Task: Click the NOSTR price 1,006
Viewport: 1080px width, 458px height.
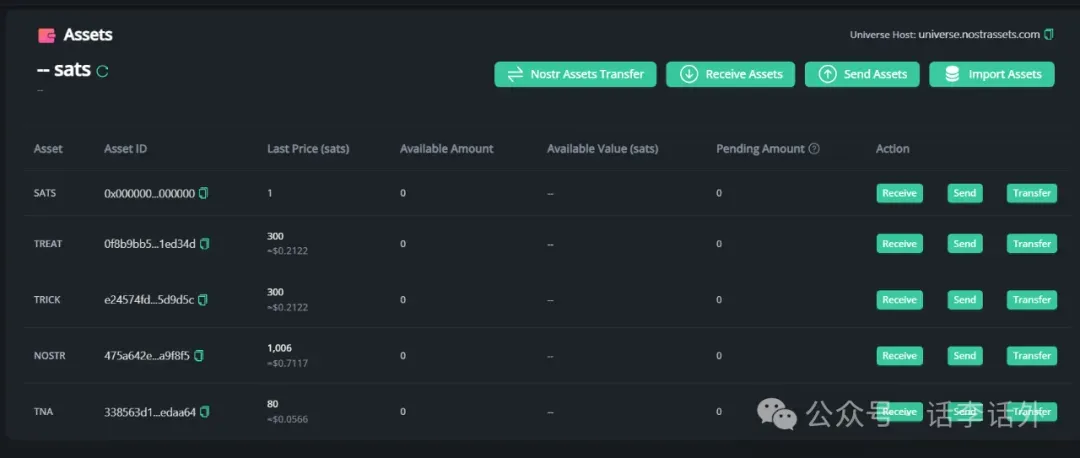Action: pyautogui.click(x=279, y=348)
